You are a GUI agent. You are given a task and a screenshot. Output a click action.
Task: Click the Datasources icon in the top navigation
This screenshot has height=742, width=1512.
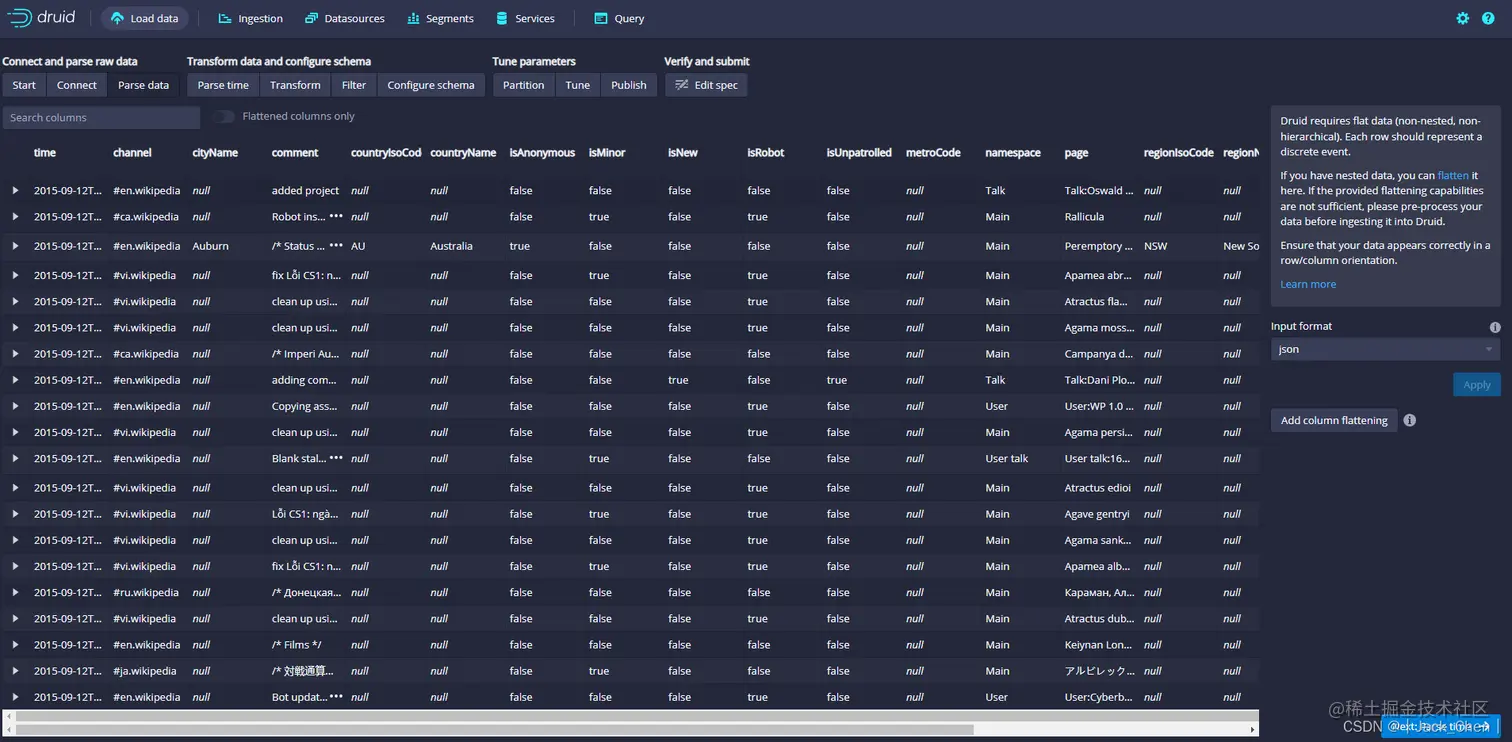(x=312, y=19)
